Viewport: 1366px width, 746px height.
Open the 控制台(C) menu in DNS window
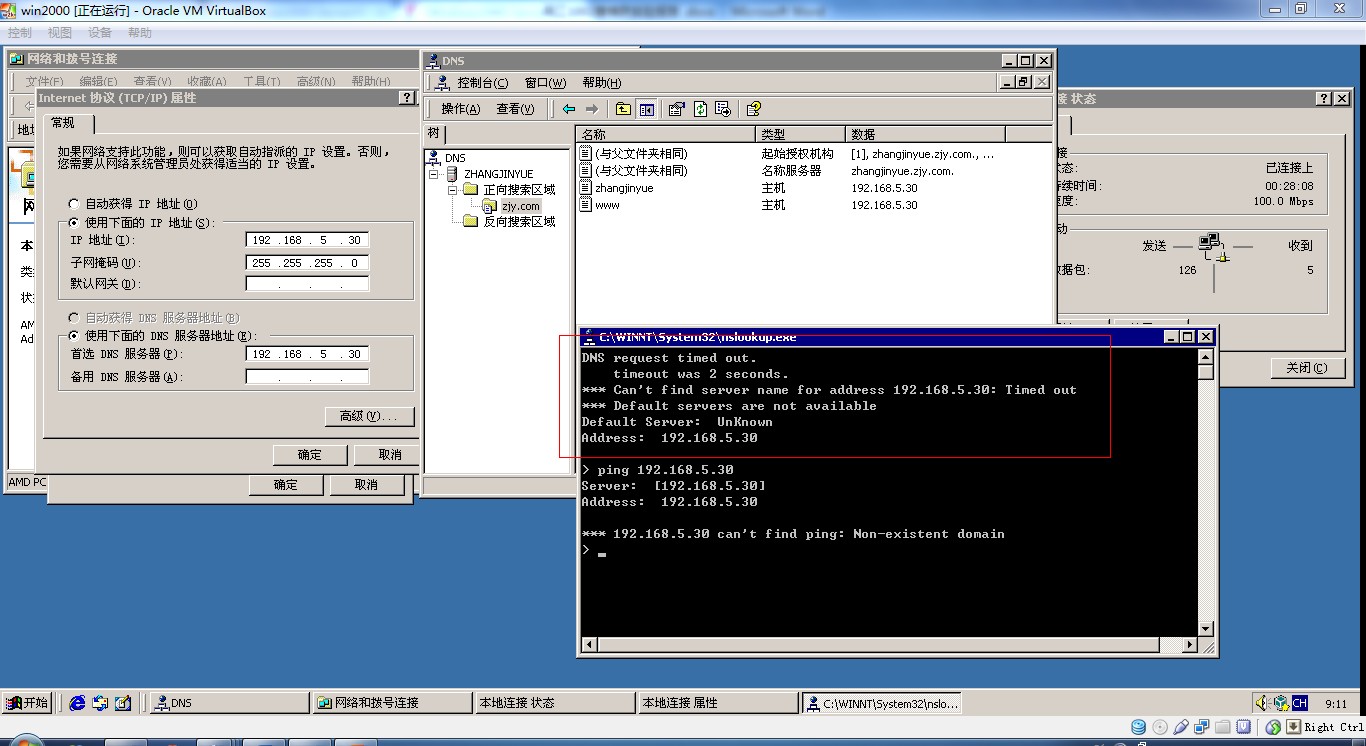(x=482, y=83)
